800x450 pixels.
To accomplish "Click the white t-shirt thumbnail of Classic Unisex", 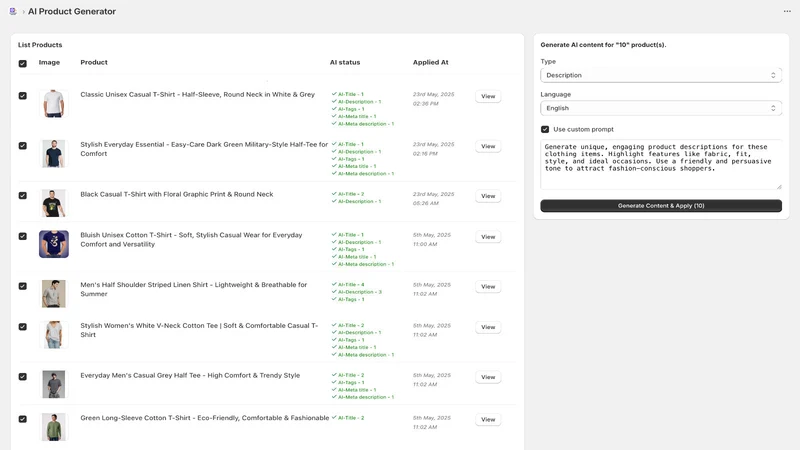I will [54, 104].
